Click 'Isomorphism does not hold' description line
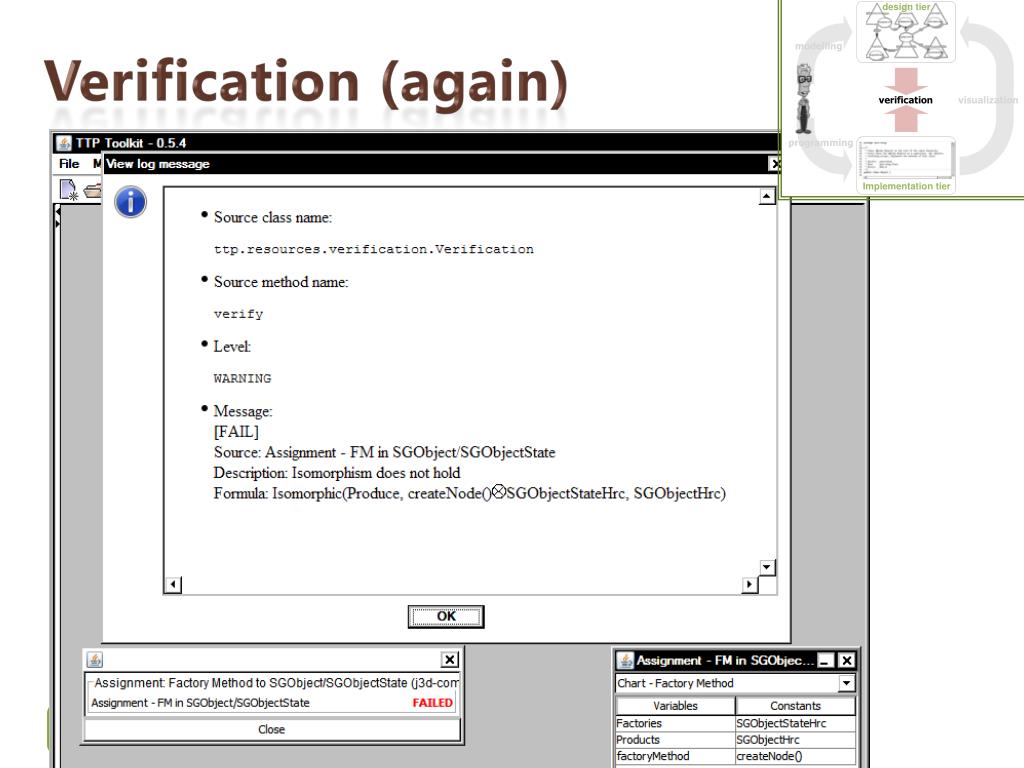 pyautogui.click(x=337, y=473)
